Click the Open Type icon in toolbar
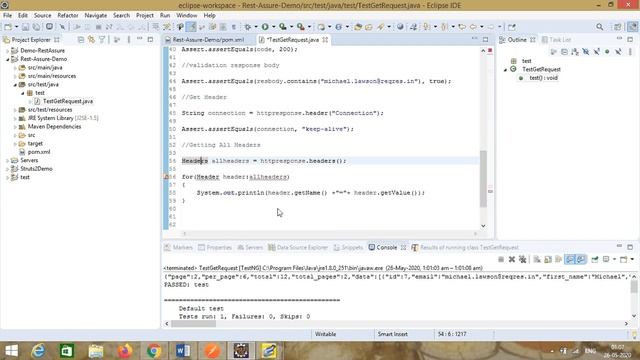Image resolution: width=640 pixels, height=360 pixels. click(x=358, y=27)
